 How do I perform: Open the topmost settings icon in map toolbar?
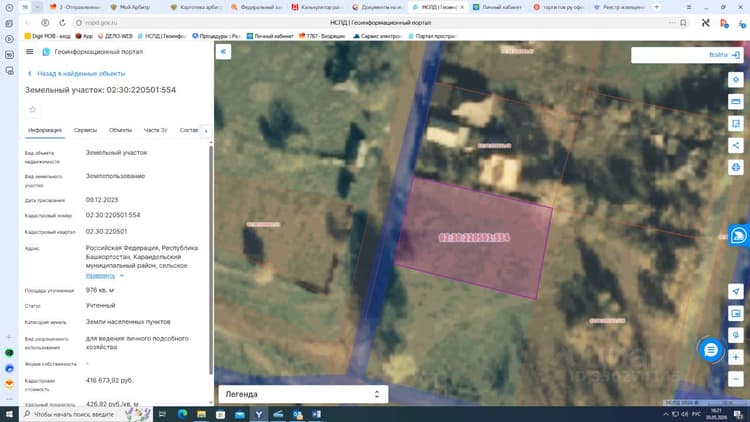pyautogui.click(x=736, y=79)
